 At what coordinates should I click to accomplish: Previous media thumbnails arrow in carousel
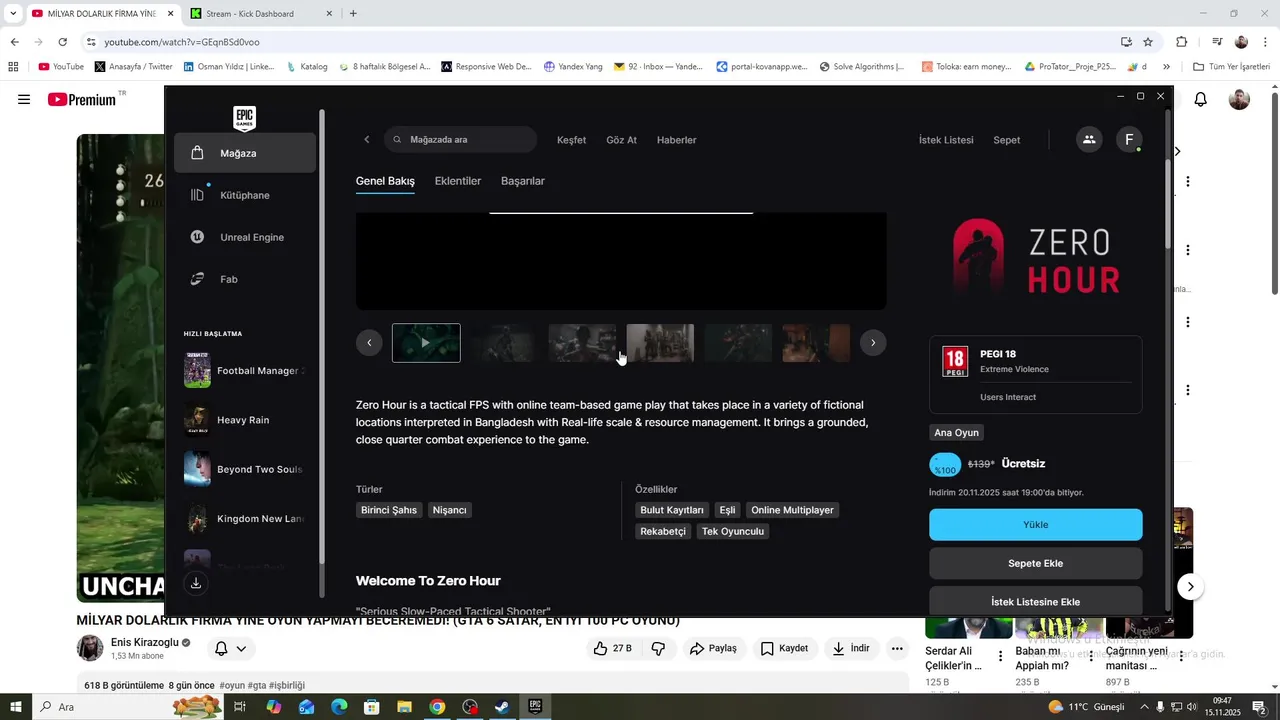pyautogui.click(x=369, y=343)
